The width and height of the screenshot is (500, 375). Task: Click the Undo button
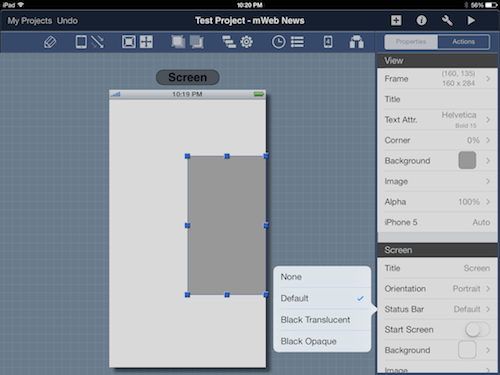[x=67, y=21]
